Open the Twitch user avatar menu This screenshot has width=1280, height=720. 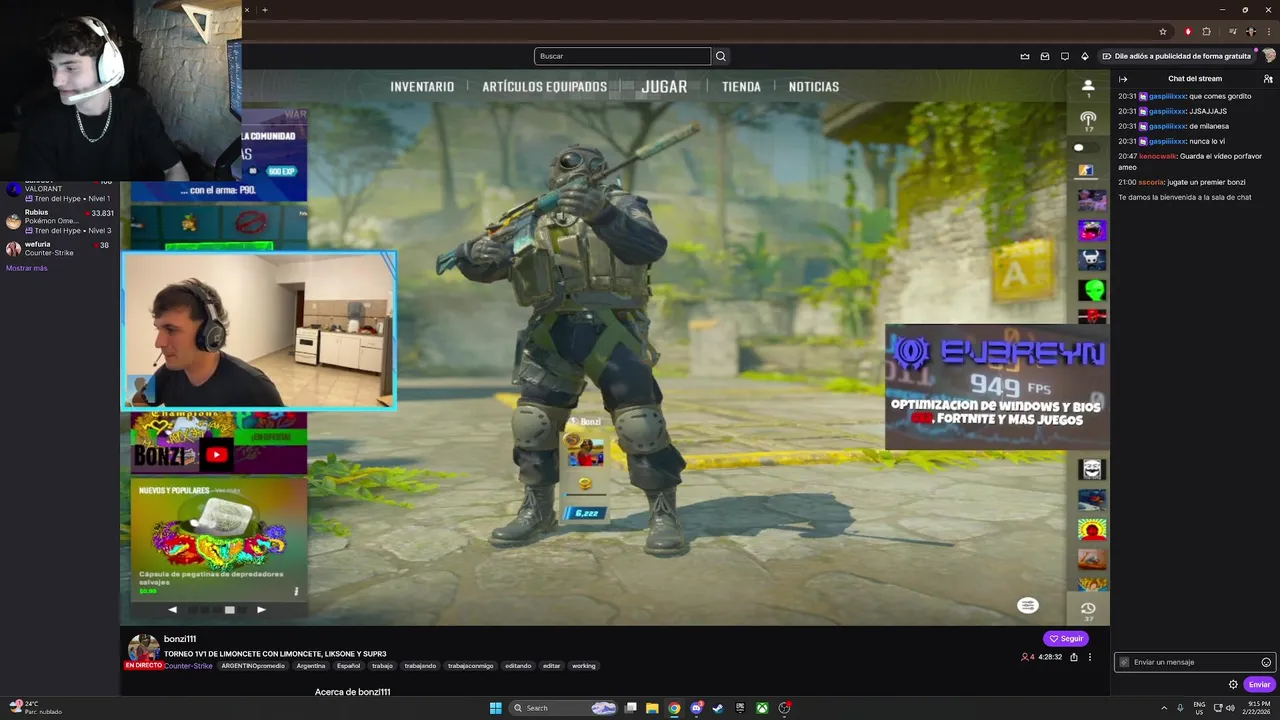click(x=1269, y=56)
